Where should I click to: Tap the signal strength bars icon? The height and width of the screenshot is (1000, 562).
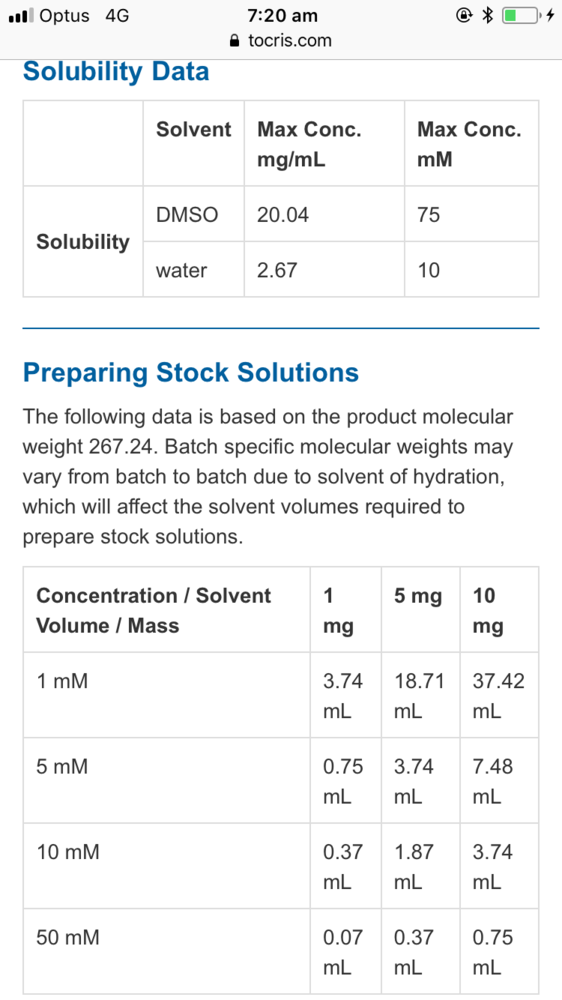coord(21,15)
